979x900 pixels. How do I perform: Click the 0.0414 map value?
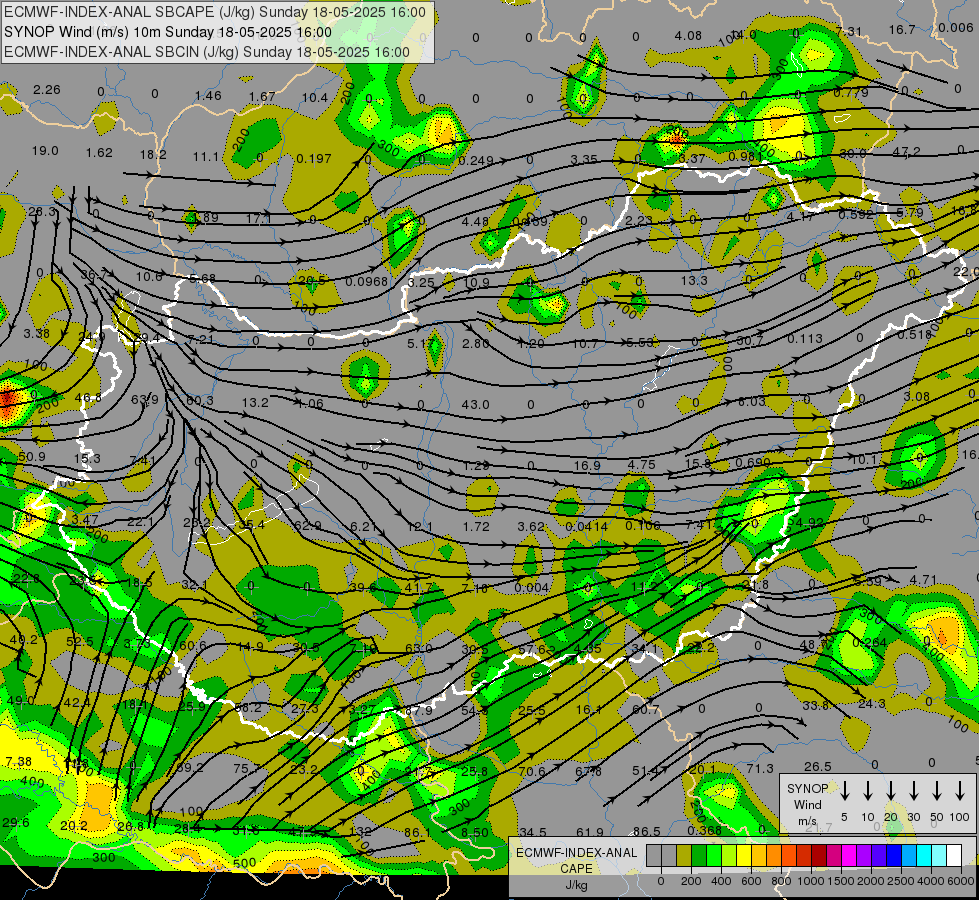[x=586, y=527]
